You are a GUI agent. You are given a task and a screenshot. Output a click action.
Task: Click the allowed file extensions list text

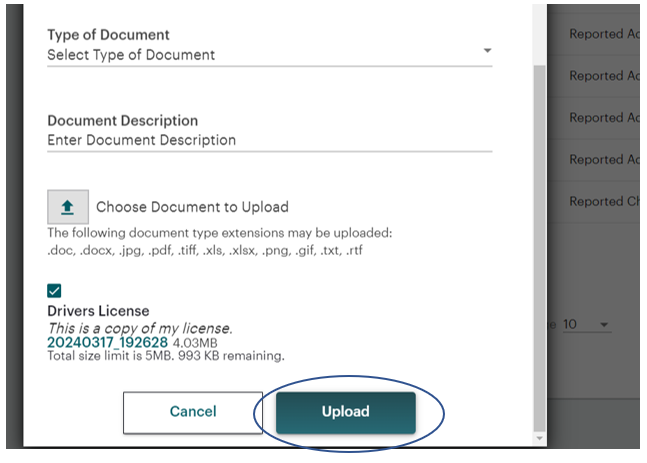tap(205, 250)
